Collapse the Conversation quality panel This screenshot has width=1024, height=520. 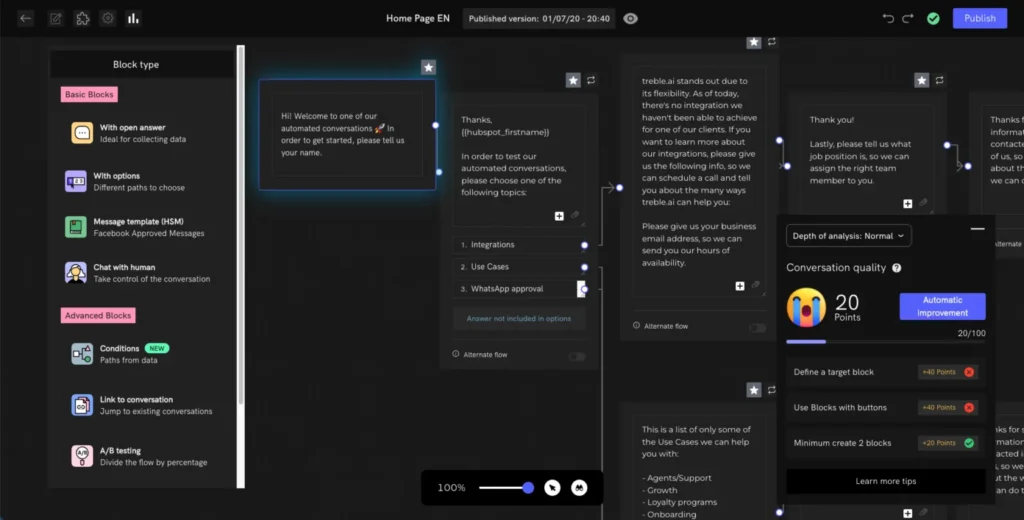tap(977, 229)
